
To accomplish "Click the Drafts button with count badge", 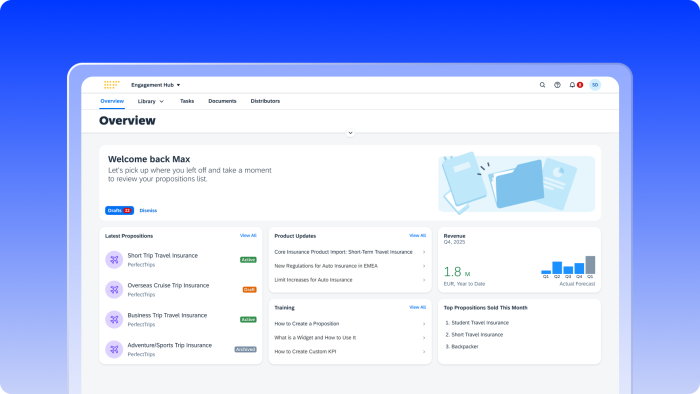I will pos(119,210).
